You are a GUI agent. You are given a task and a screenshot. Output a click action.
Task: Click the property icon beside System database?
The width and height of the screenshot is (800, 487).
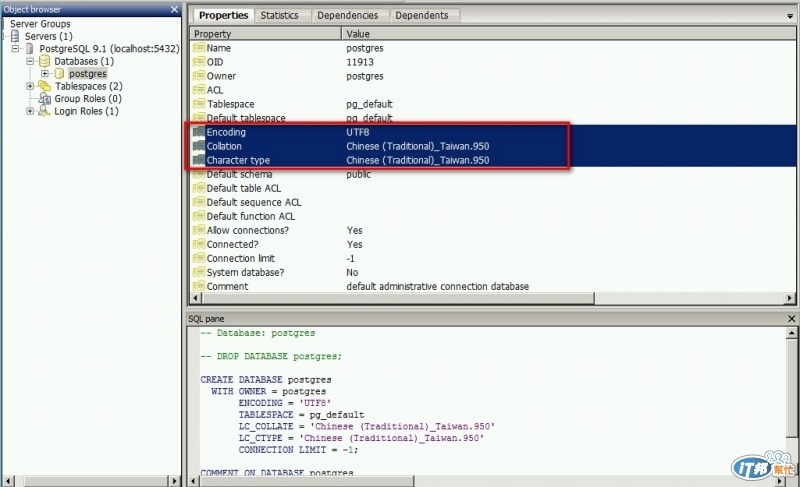[x=198, y=272]
